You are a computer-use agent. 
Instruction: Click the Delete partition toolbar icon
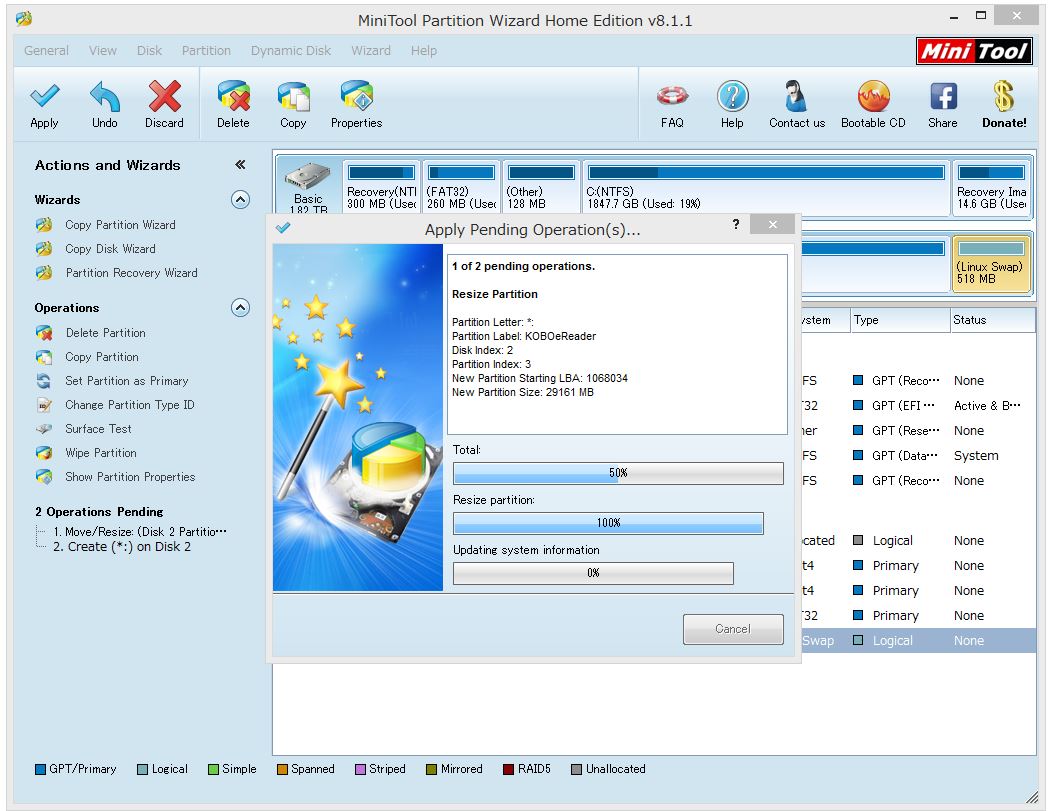tap(233, 96)
